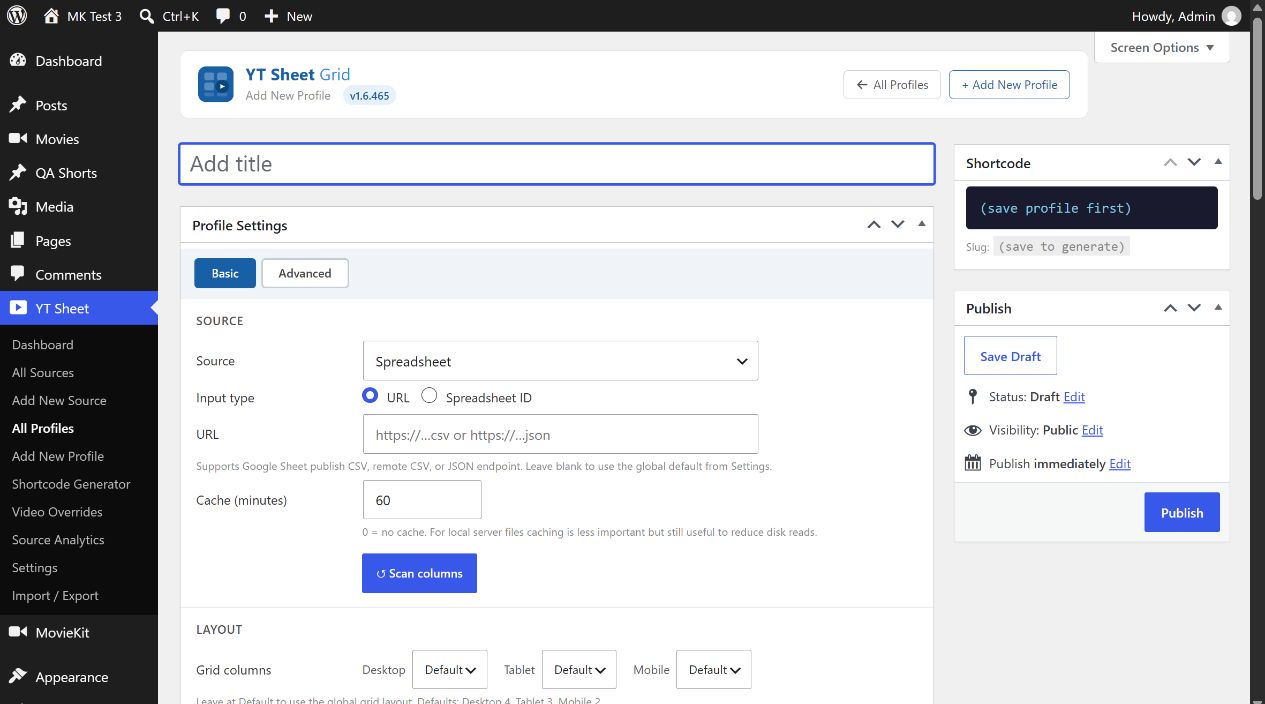Open the Tablet grid columns dropdown
Viewport: 1265px width, 704px height.
[x=579, y=670]
